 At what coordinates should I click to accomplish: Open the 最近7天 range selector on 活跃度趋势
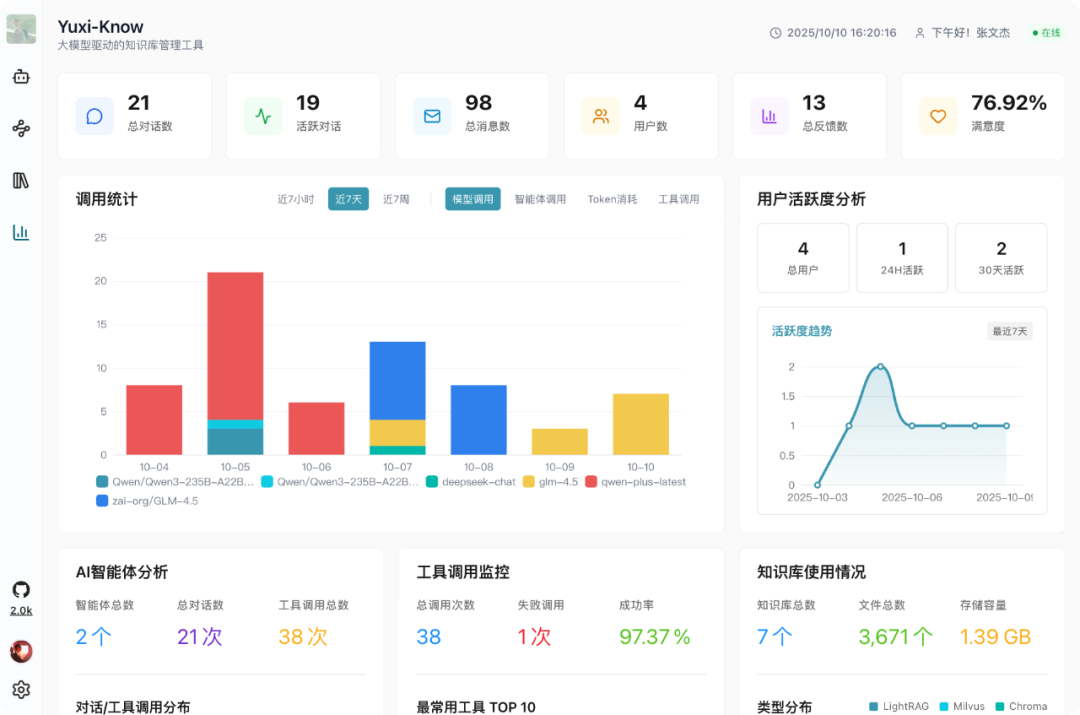pyautogui.click(x=1010, y=331)
